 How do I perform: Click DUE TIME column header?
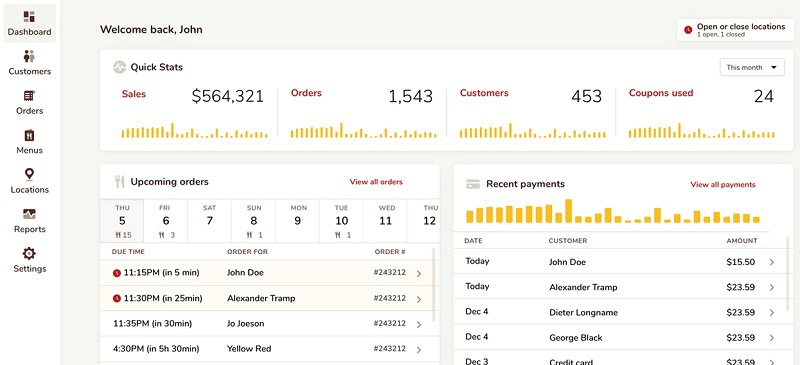pyautogui.click(x=128, y=252)
